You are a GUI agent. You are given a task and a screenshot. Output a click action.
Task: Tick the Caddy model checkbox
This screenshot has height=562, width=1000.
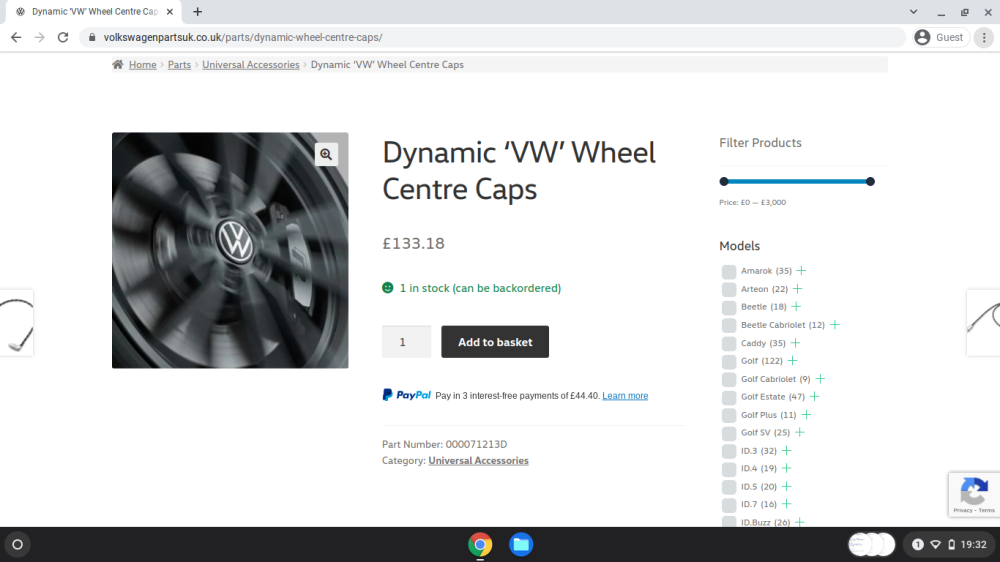click(729, 343)
